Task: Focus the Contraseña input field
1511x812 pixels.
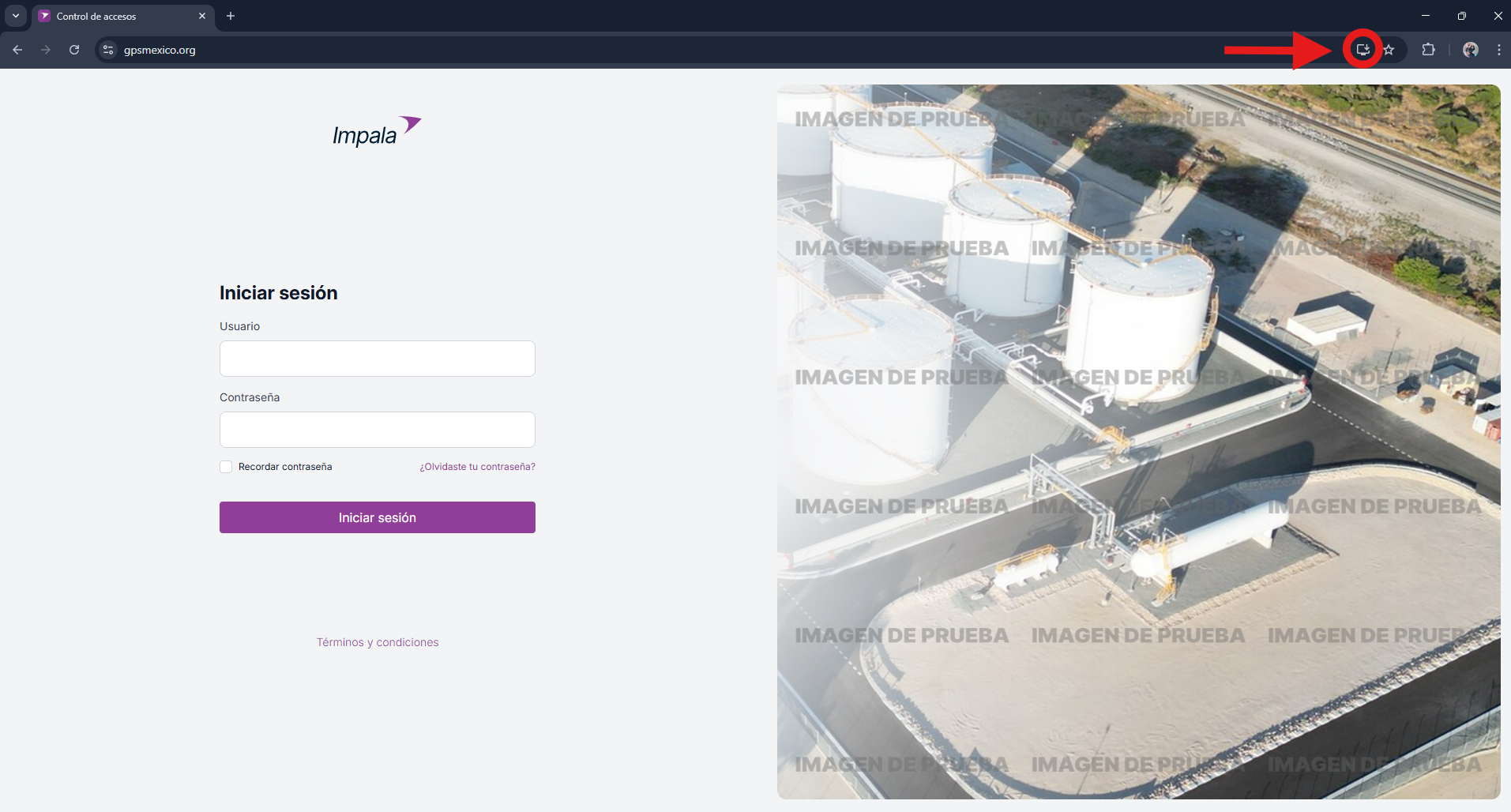Action: click(x=378, y=430)
